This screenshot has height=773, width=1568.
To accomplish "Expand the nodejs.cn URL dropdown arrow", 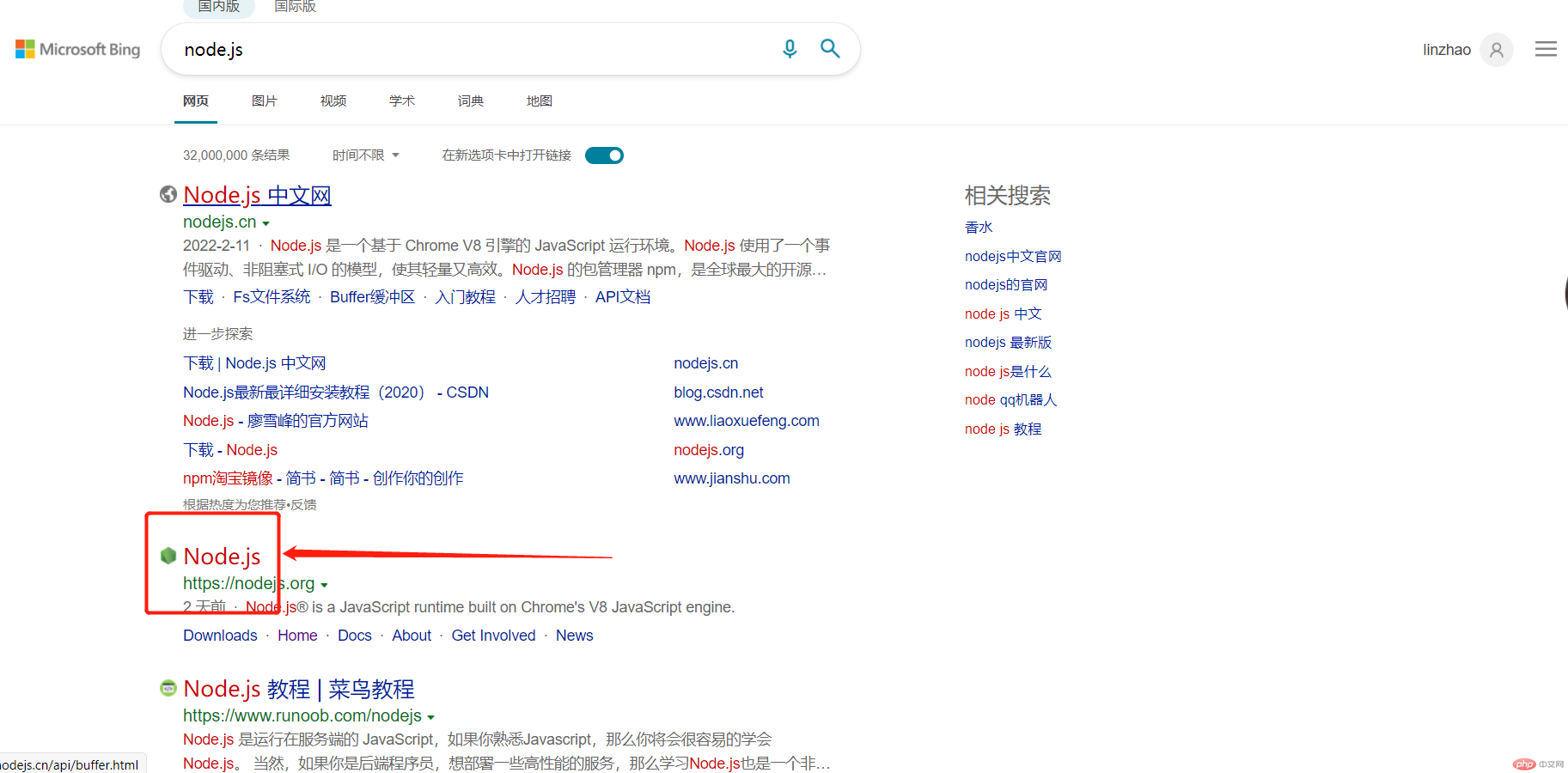I will pyautogui.click(x=265, y=223).
